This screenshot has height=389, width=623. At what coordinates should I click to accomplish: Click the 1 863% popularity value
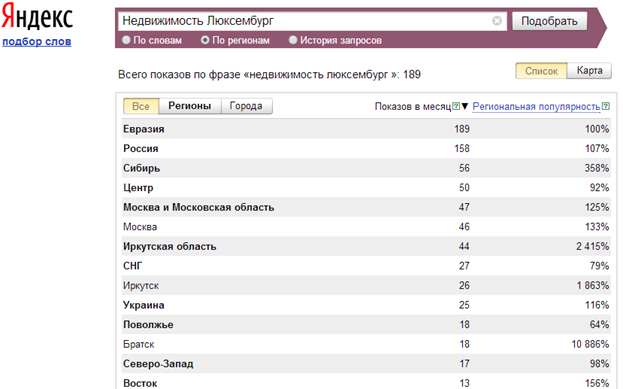coord(593,285)
